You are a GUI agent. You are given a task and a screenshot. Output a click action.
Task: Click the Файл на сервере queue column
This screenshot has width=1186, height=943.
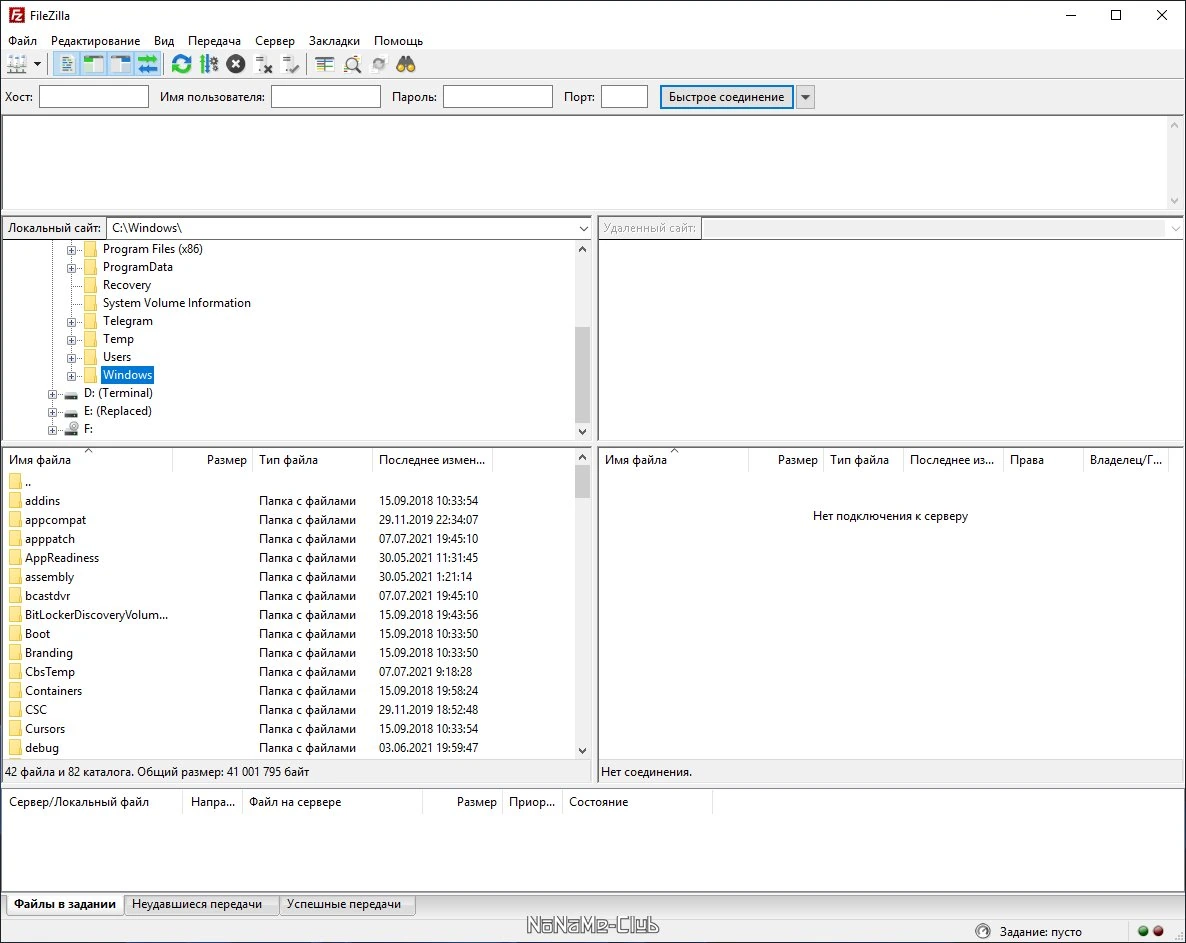coord(332,802)
